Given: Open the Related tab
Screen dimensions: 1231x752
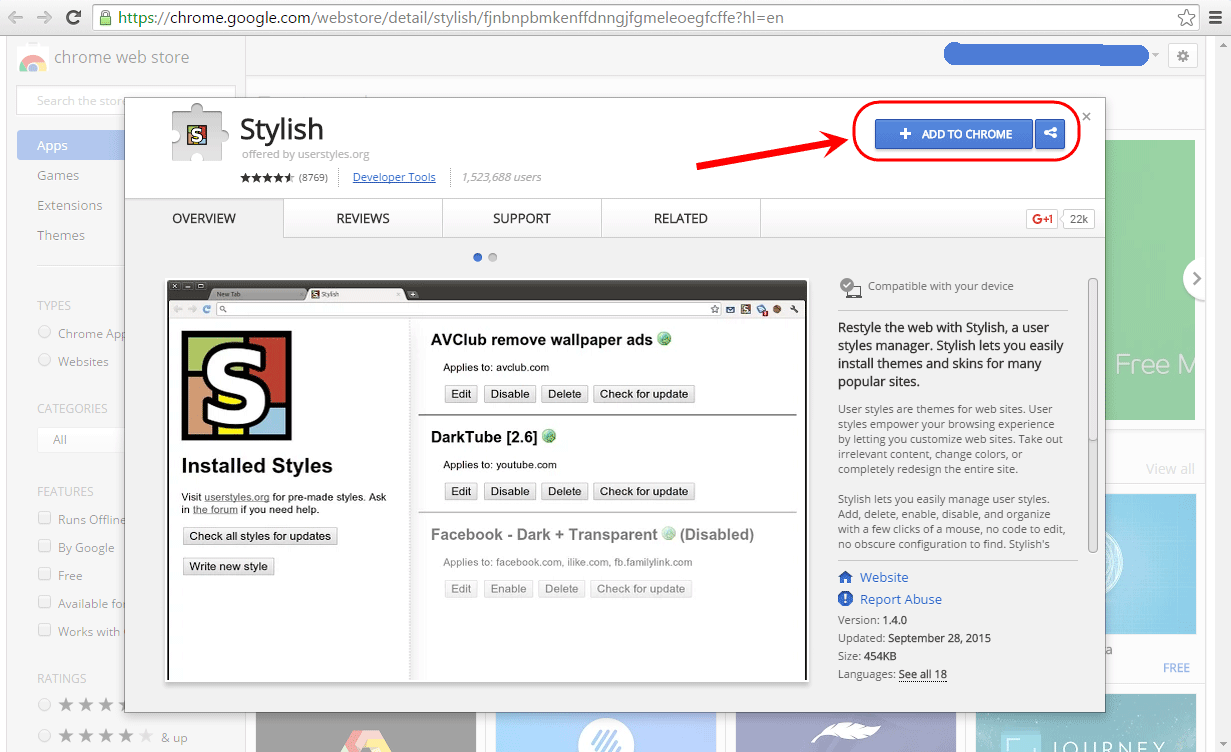Looking at the screenshot, I should [x=681, y=218].
